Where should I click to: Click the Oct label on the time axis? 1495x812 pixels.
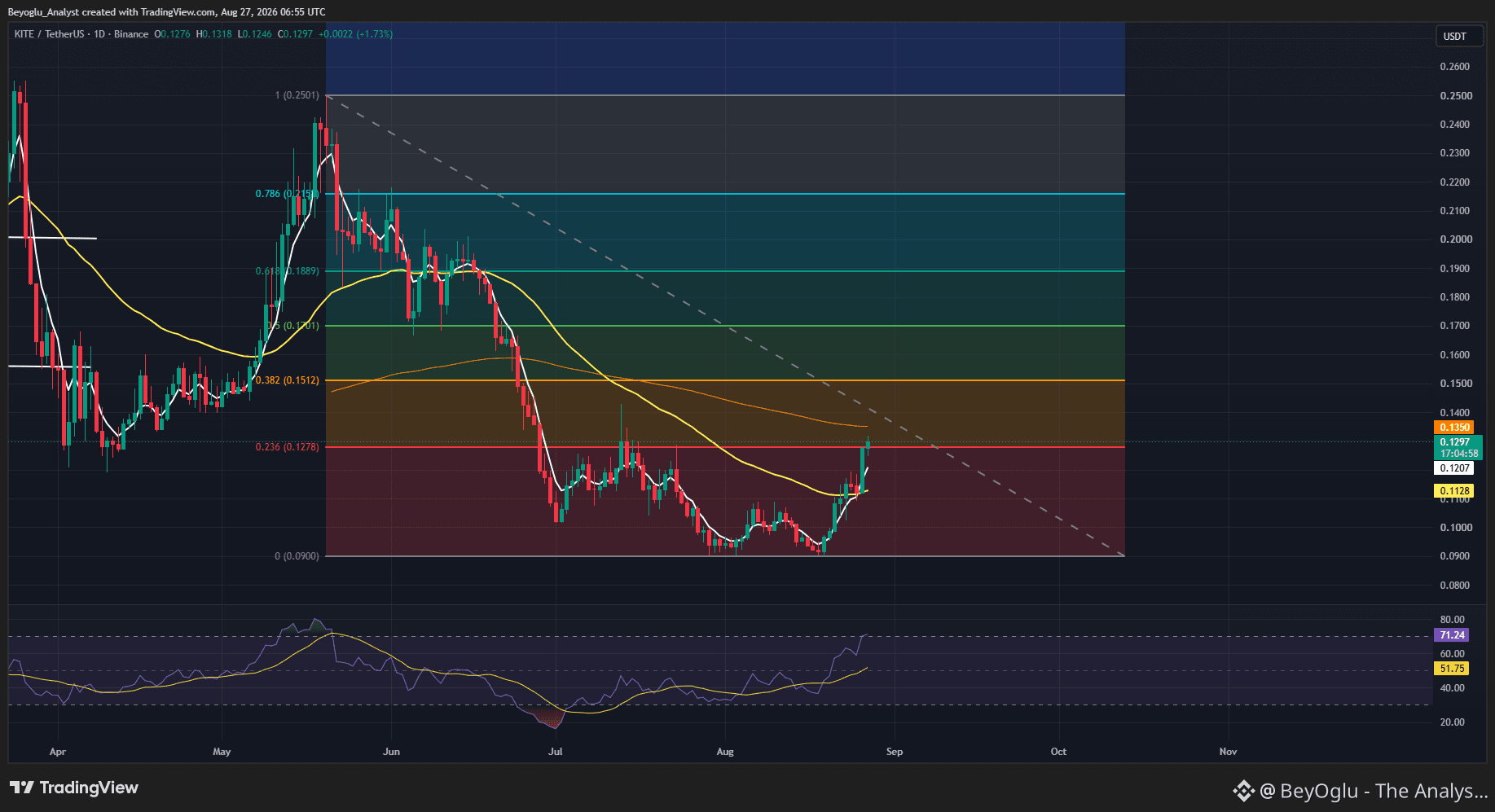1058,752
